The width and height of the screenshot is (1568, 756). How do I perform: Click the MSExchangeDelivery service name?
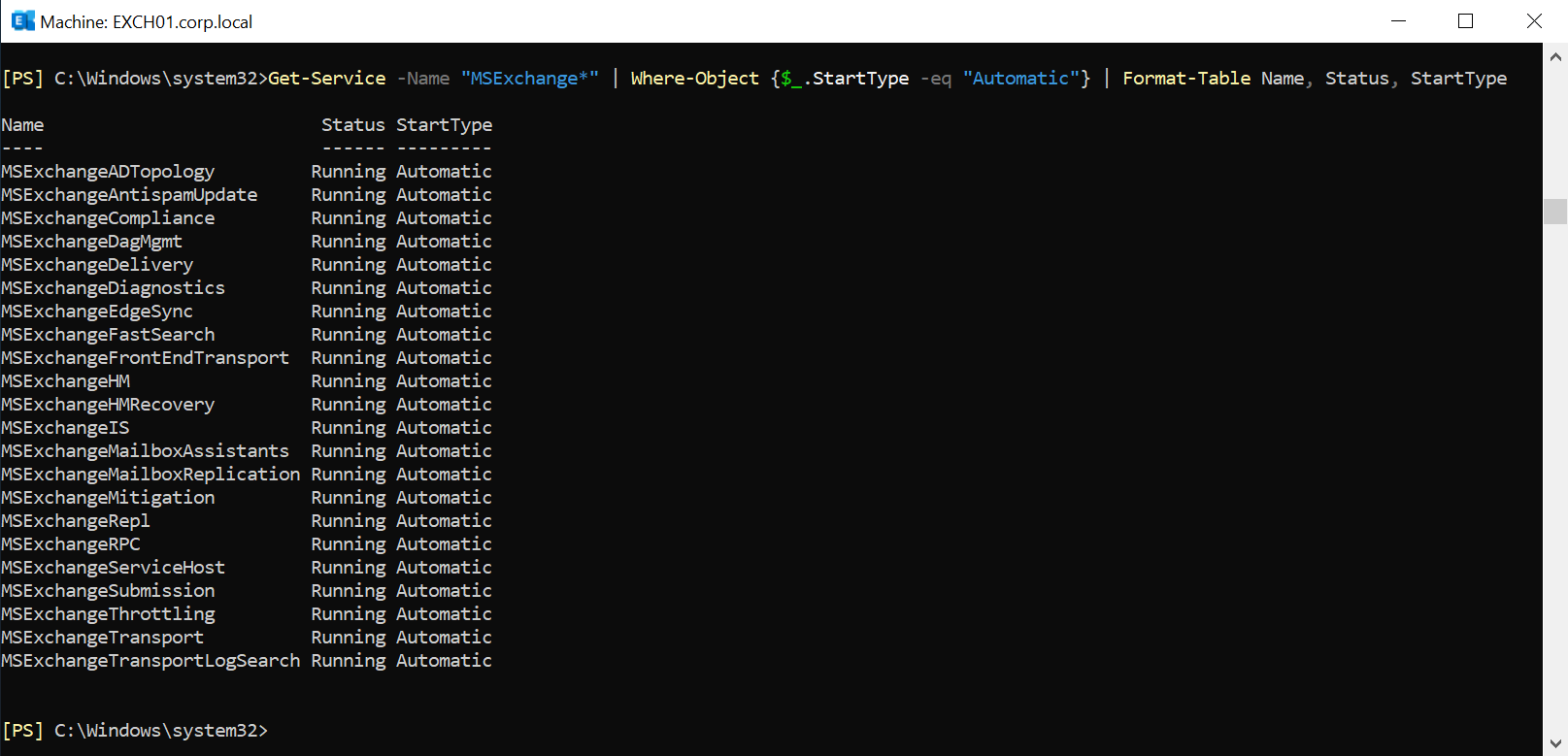tap(97, 265)
